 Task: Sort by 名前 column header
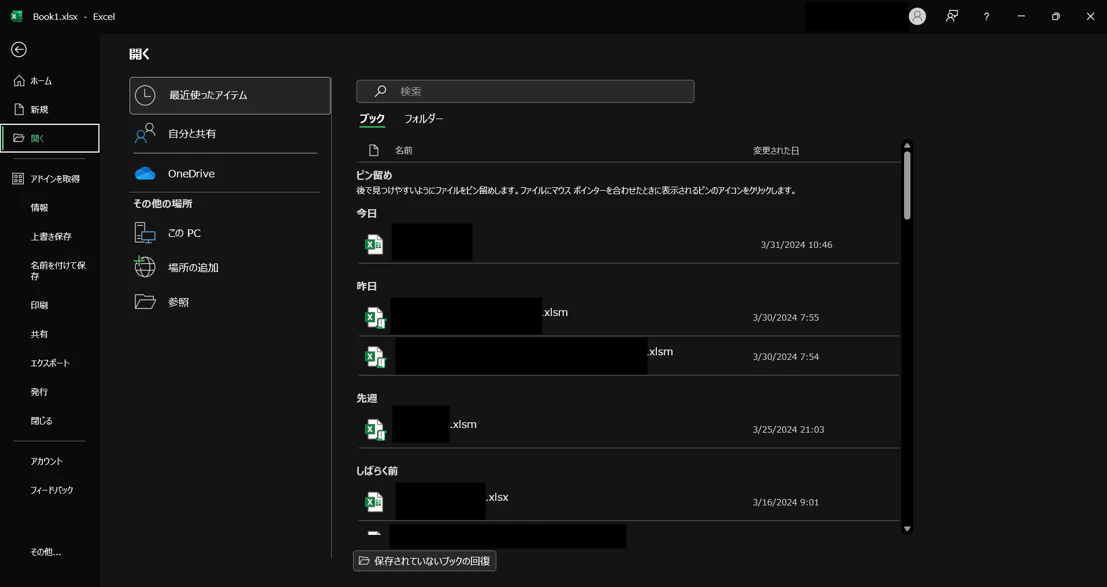(x=404, y=150)
